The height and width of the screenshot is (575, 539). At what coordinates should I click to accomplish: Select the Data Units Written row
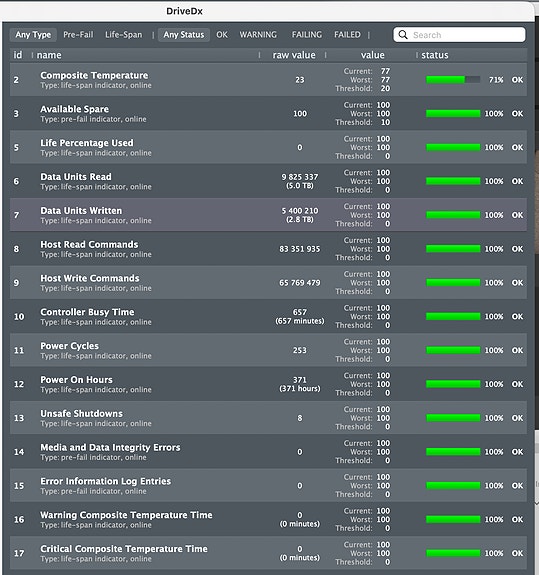(x=268, y=215)
